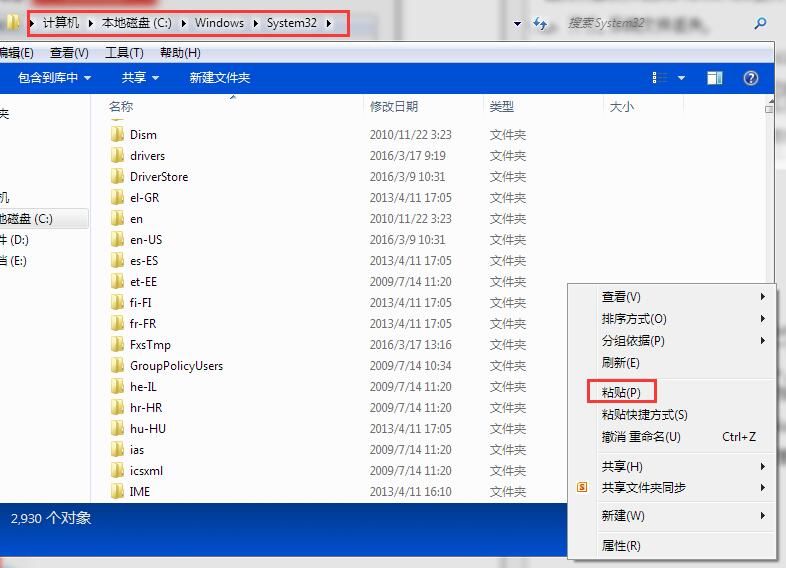The image size is (786, 568).
Task: Select the (D:) drive in navigation pane
Action: pyautogui.click(x=14, y=240)
